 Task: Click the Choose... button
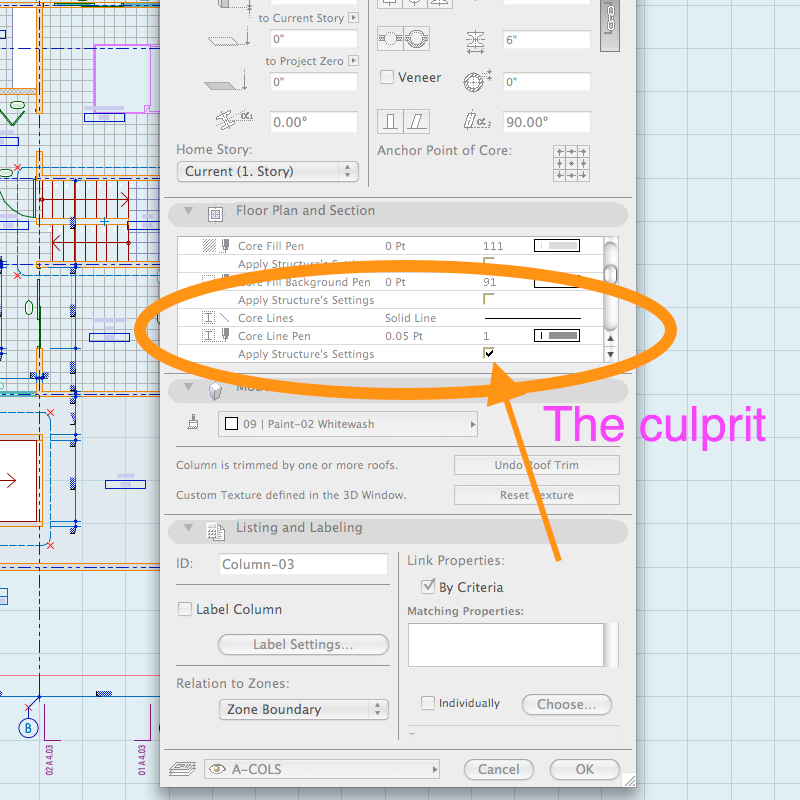point(566,704)
